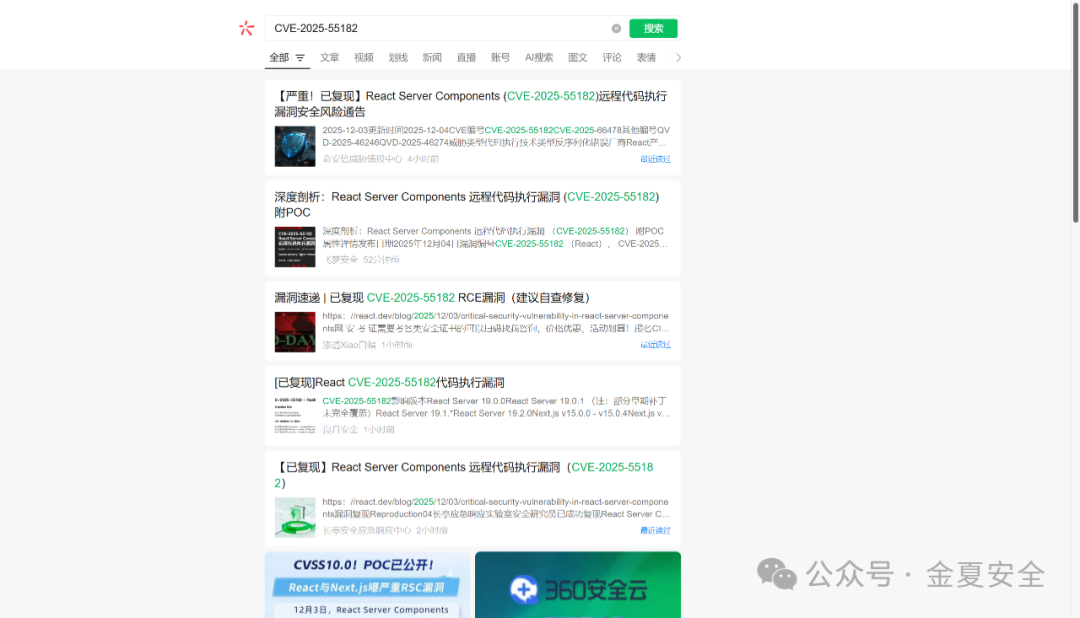
Task: Select the 全部 tab
Action: [x=279, y=57]
